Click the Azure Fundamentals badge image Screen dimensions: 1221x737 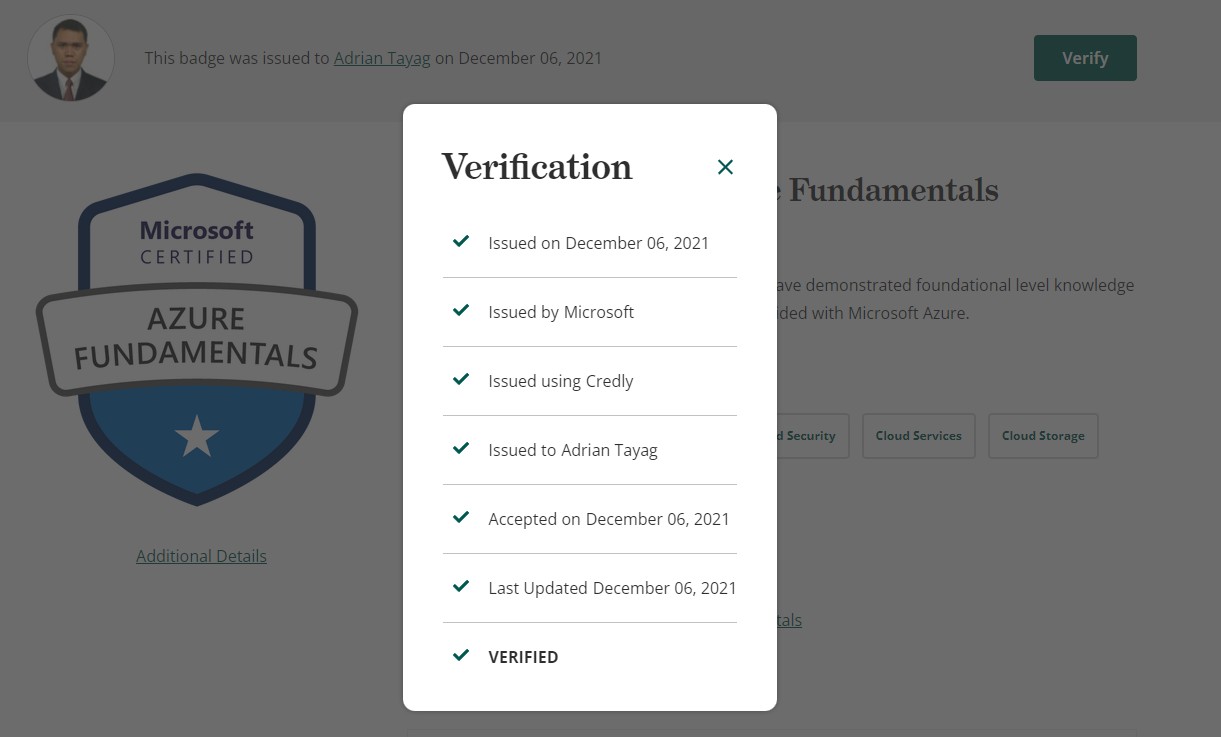click(197, 340)
